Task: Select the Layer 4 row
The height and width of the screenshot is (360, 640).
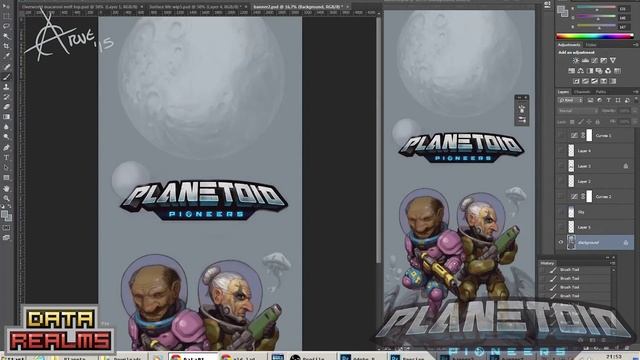Action: [x=595, y=151]
